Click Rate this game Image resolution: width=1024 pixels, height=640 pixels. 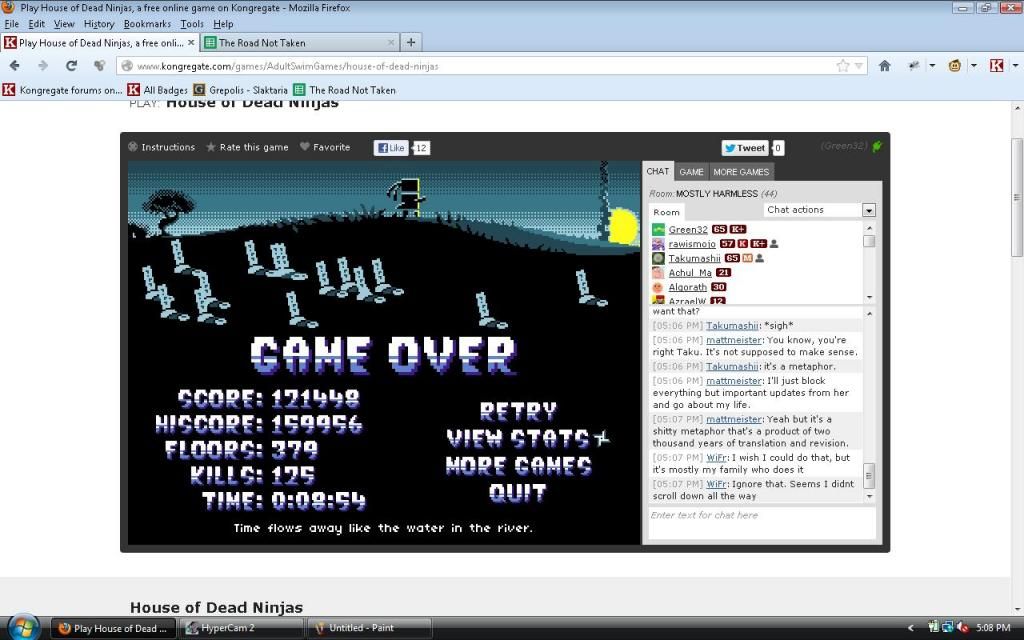tap(248, 147)
